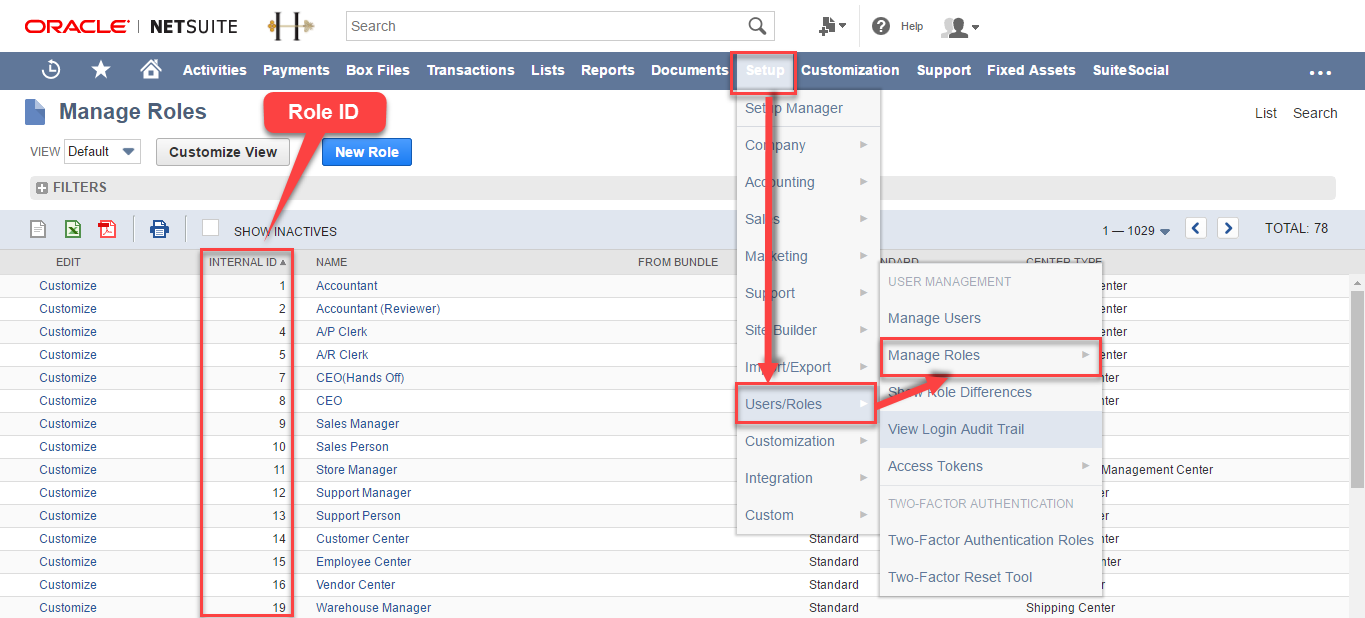This screenshot has width=1365, height=618.
Task: Open the recent records clock icon
Action: coord(51,70)
